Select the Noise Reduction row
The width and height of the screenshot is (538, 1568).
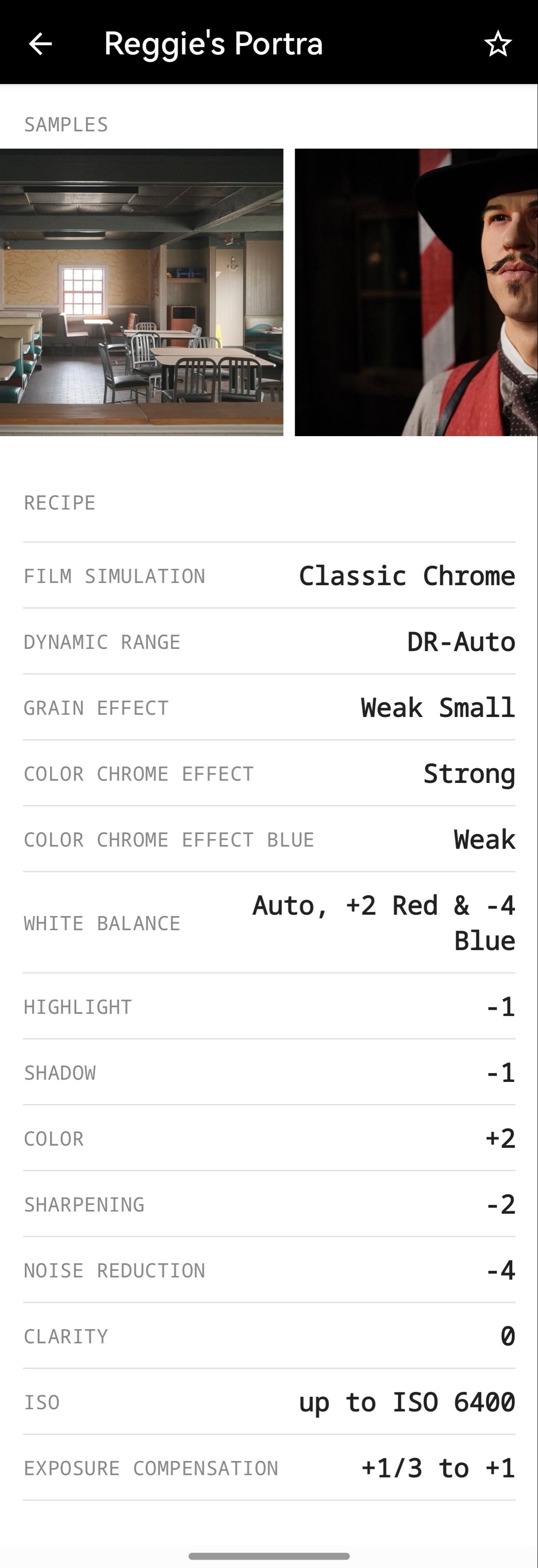[x=269, y=1270]
